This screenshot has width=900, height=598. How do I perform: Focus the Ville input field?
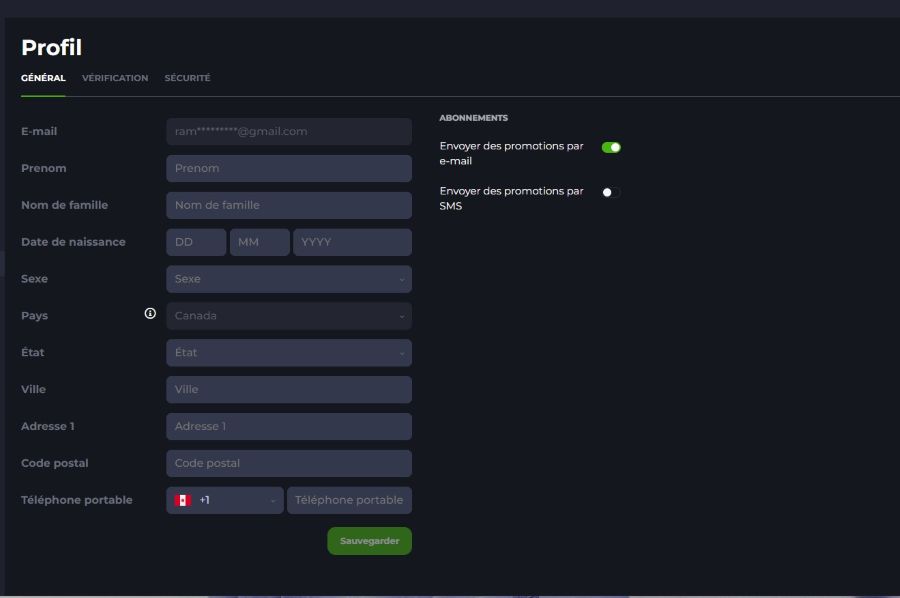(289, 390)
